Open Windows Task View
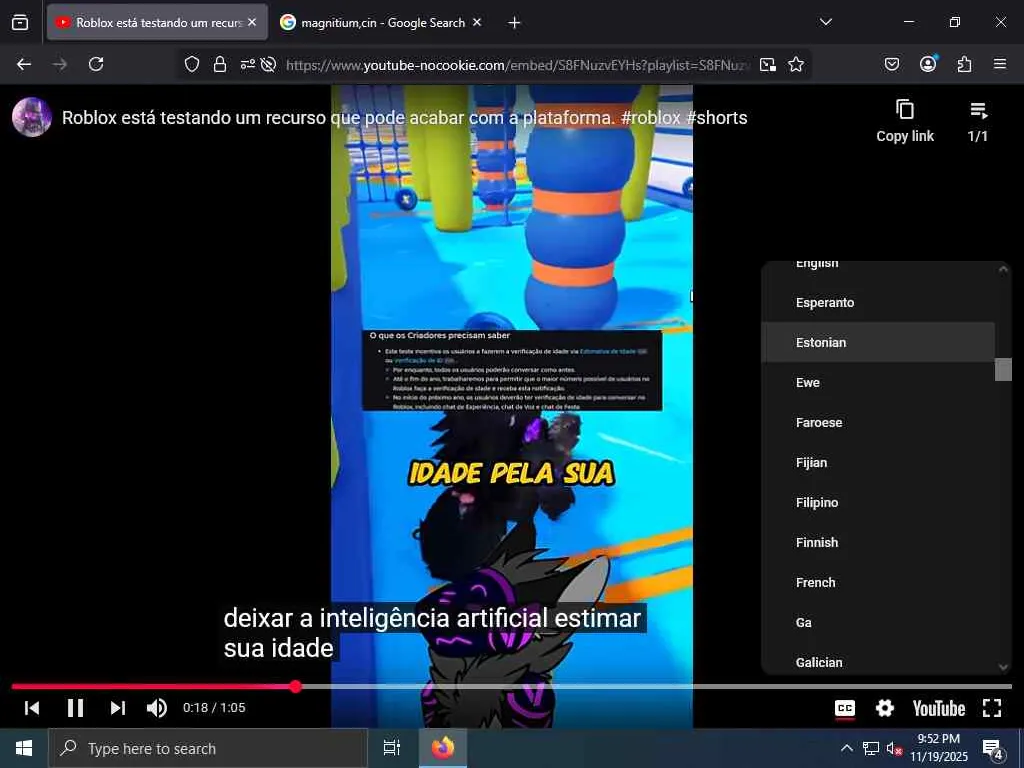The image size is (1024, 768). (391, 748)
